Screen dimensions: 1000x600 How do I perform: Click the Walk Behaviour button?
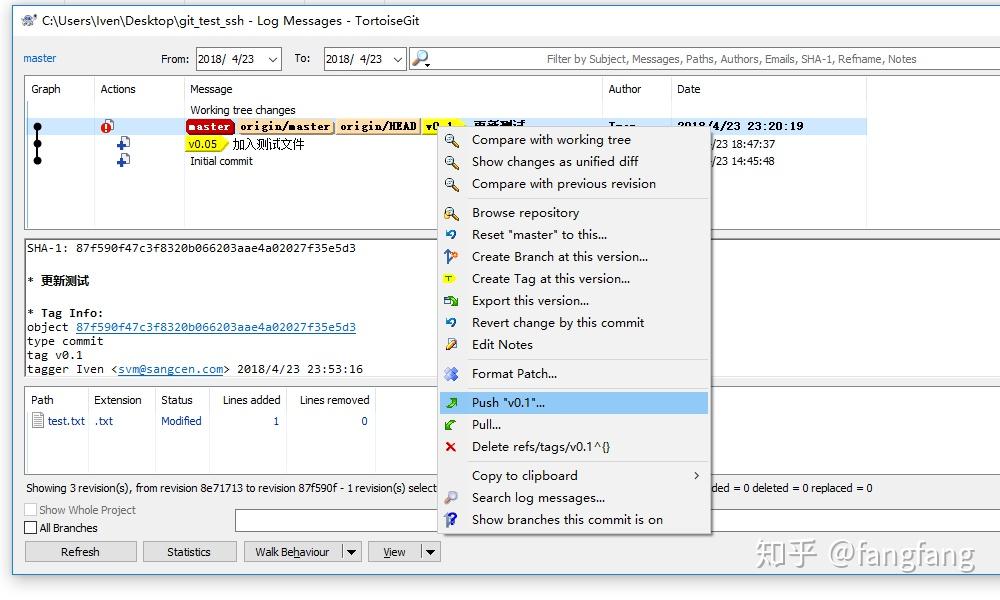293,552
